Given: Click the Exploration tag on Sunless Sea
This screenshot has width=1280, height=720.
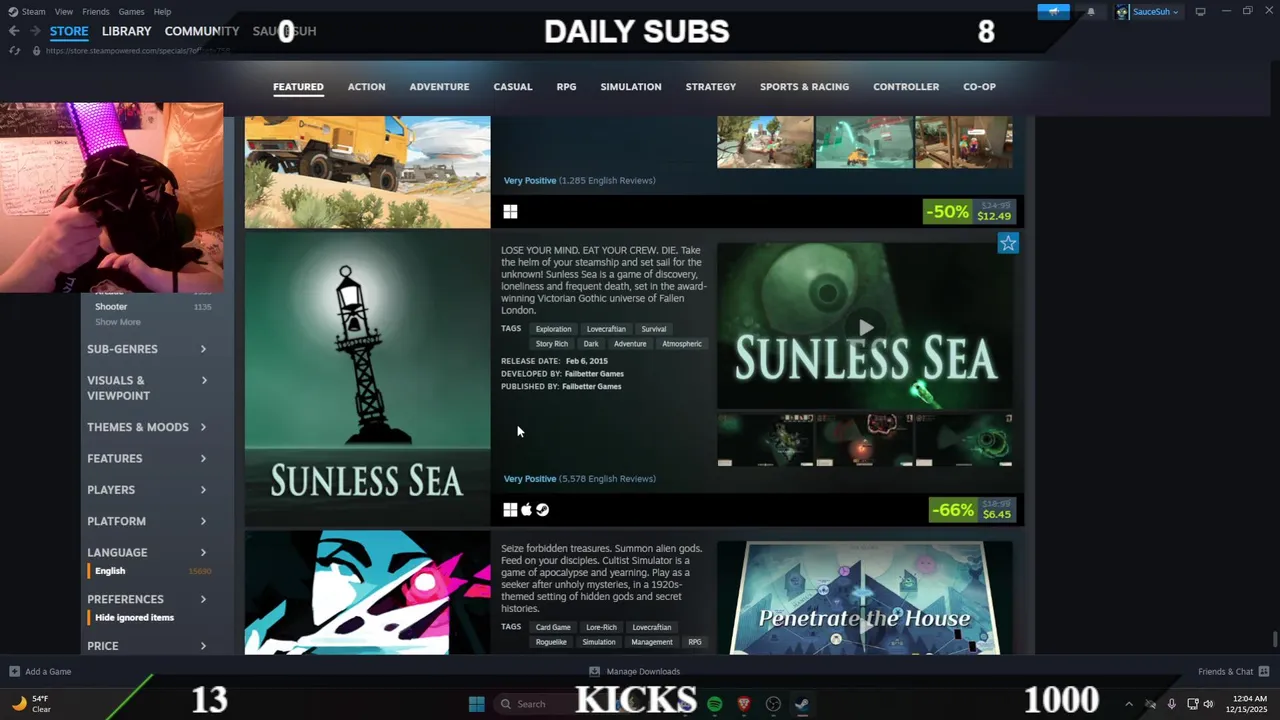Looking at the screenshot, I should (553, 329).
